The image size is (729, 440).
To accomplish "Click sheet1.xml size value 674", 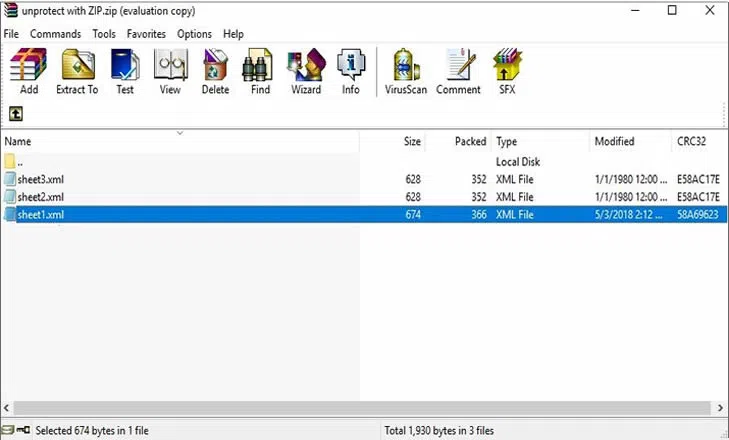I will click(x=413, y=214).
